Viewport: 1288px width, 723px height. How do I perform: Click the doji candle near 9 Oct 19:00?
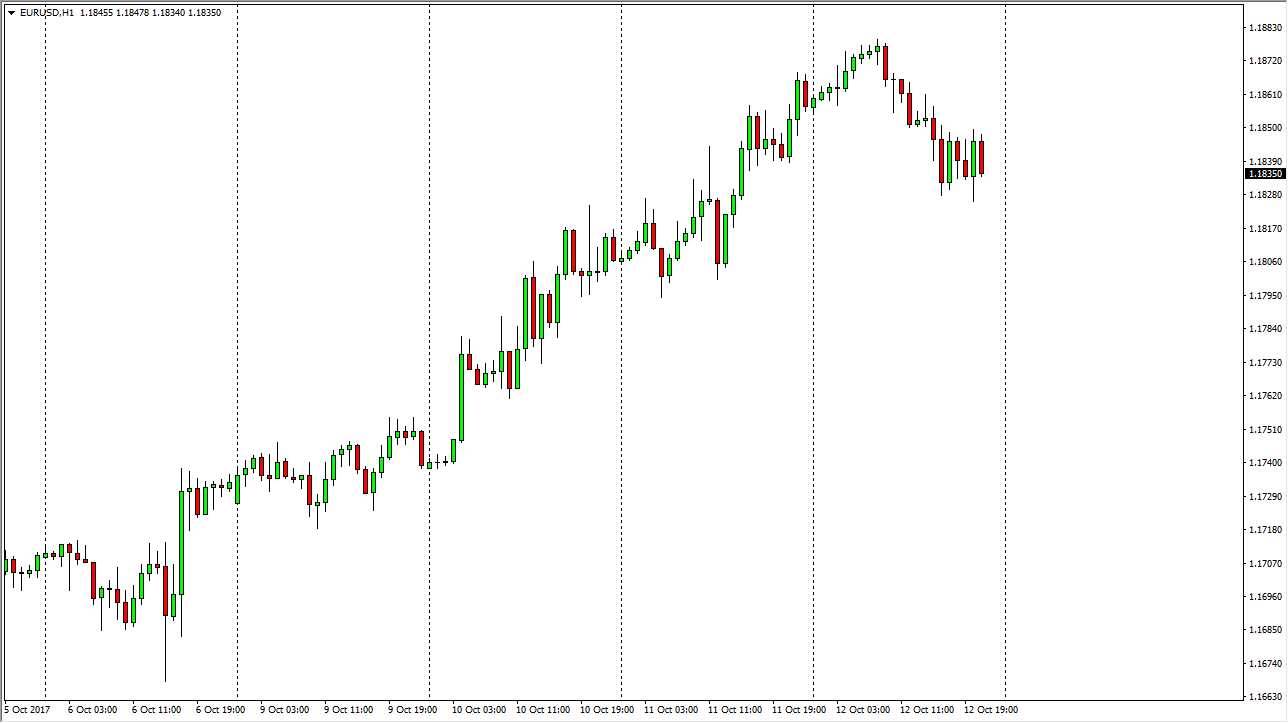[440, 462]
